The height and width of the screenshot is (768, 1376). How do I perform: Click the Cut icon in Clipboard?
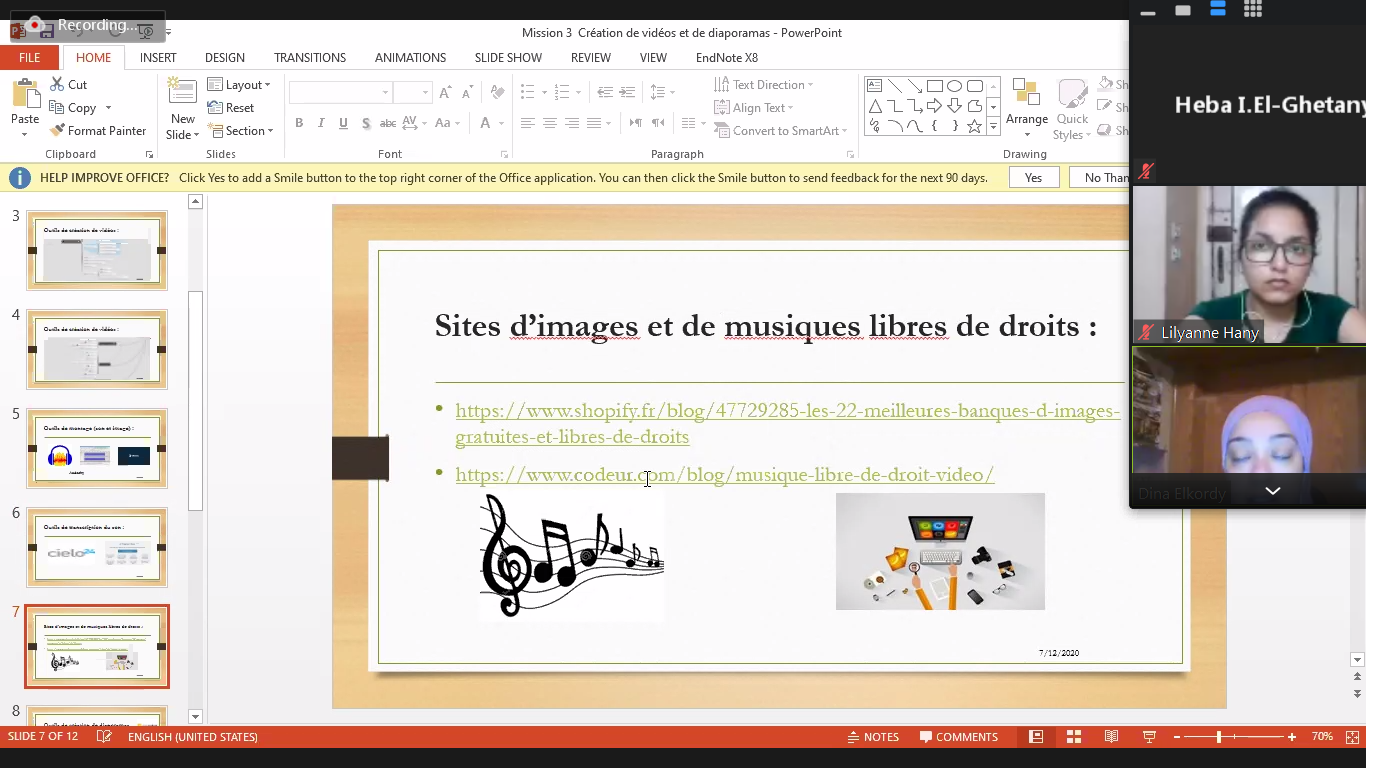(58, 85)
